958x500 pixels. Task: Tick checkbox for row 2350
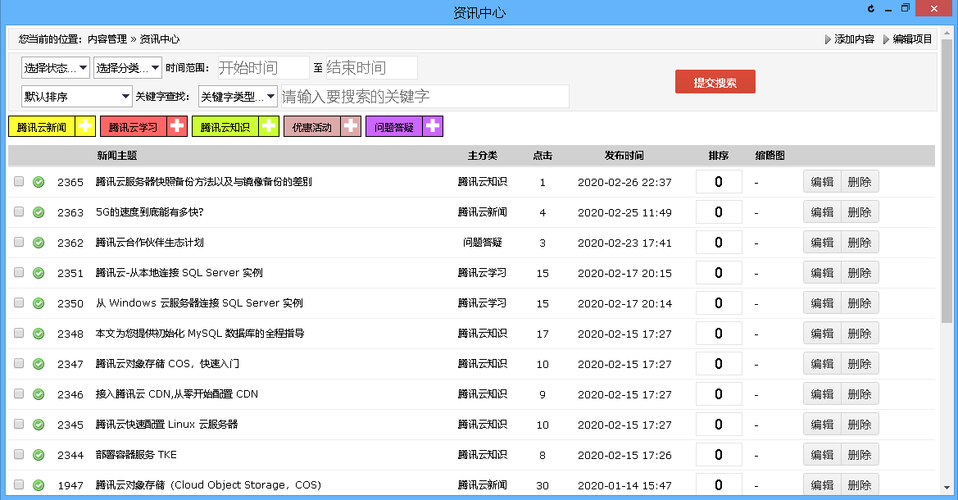tap(19, 303)
